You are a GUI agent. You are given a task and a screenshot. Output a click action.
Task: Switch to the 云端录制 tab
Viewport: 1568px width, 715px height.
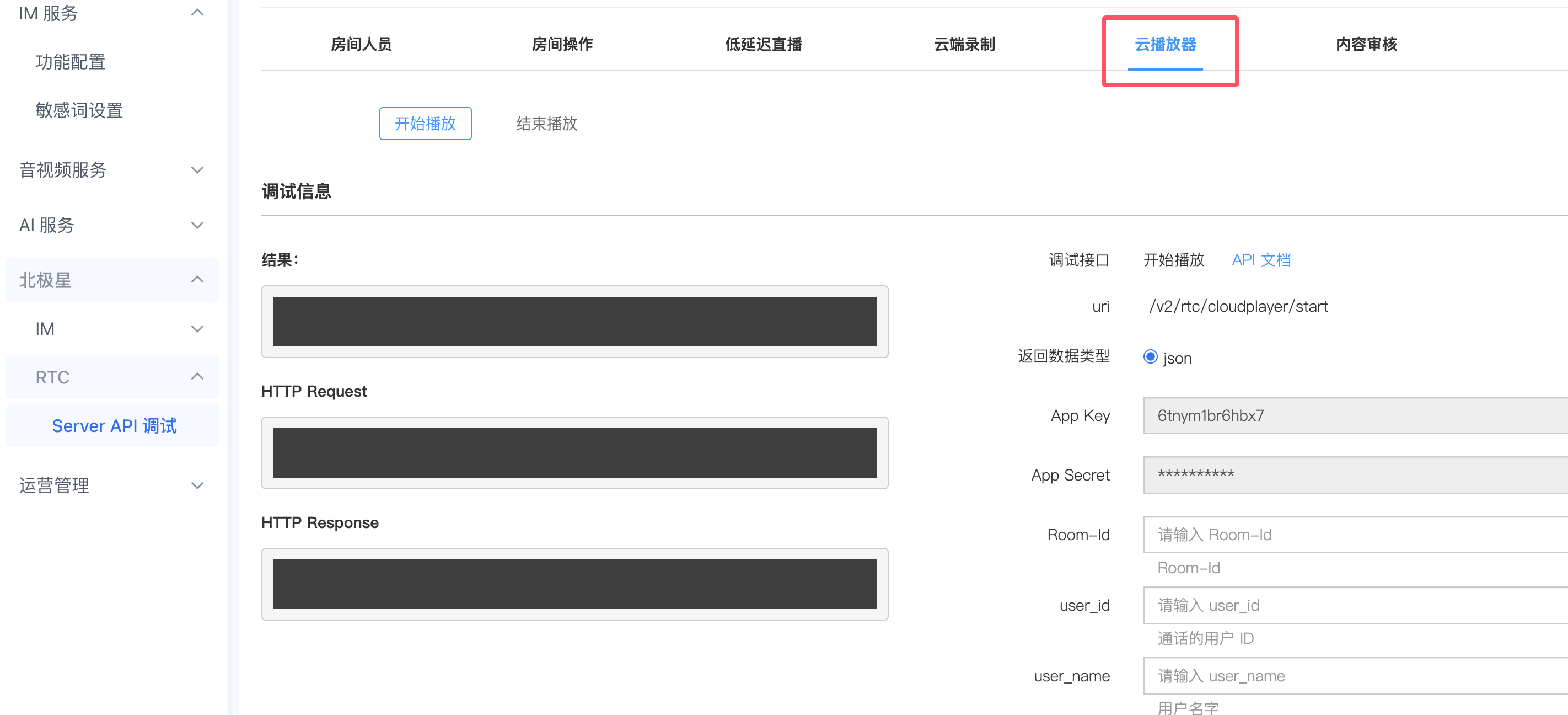click(x=964, y=44)
